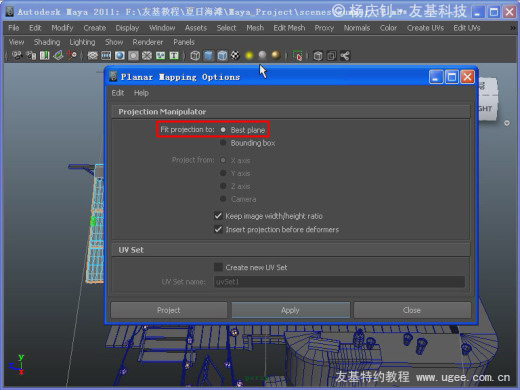Click the Shadows gray sphere icon
The image size is (520, 390).
263,55
